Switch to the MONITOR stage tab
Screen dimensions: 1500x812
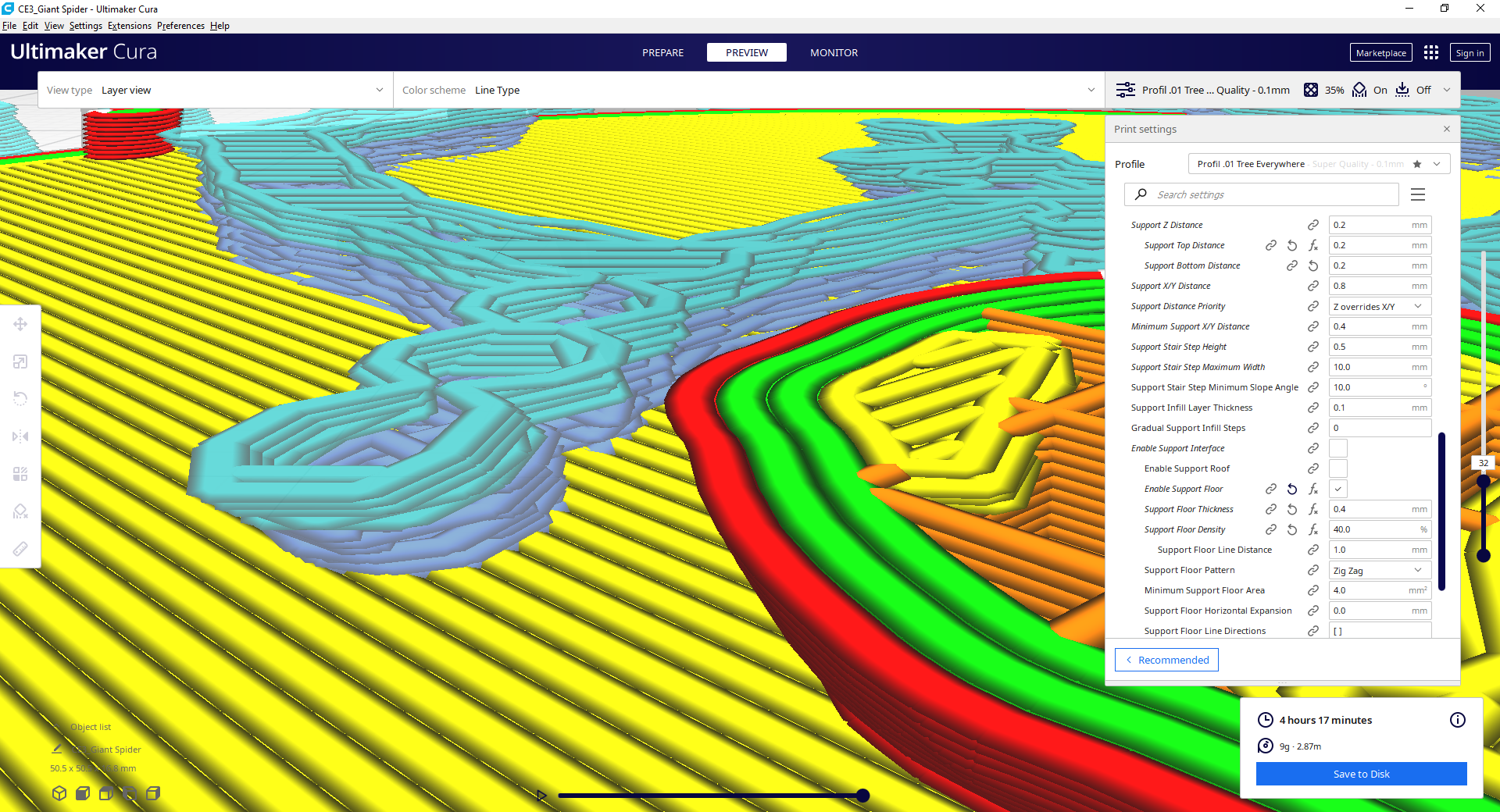[834, 52]
